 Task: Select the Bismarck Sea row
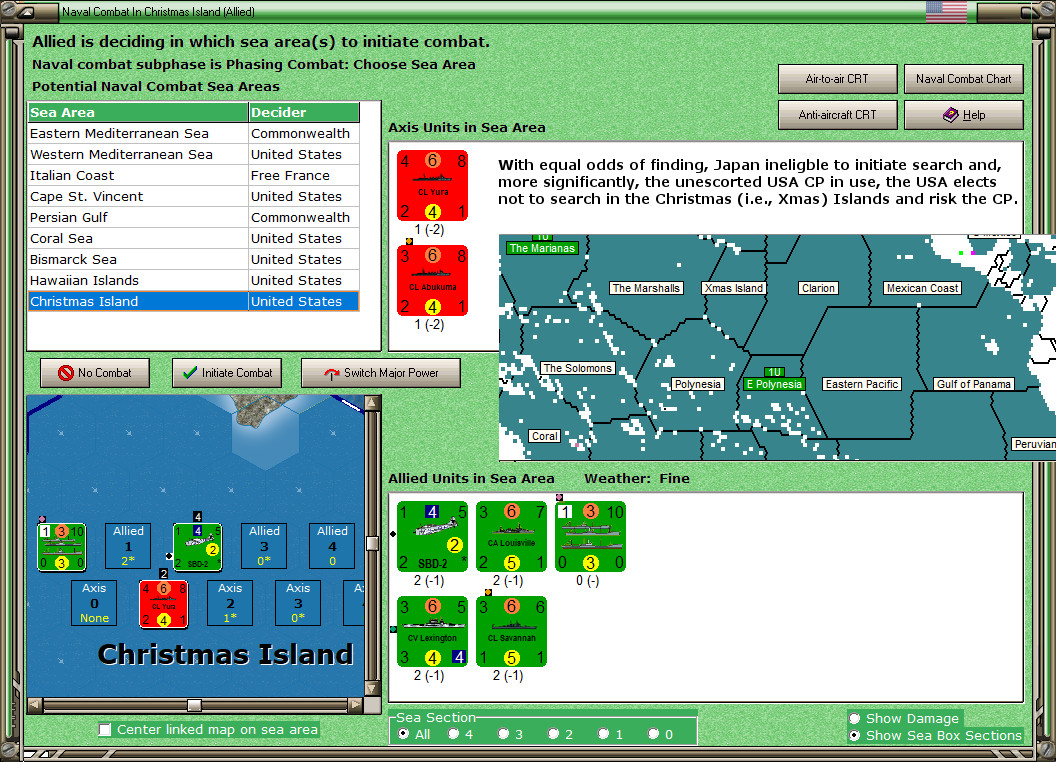tap(193, 259)
